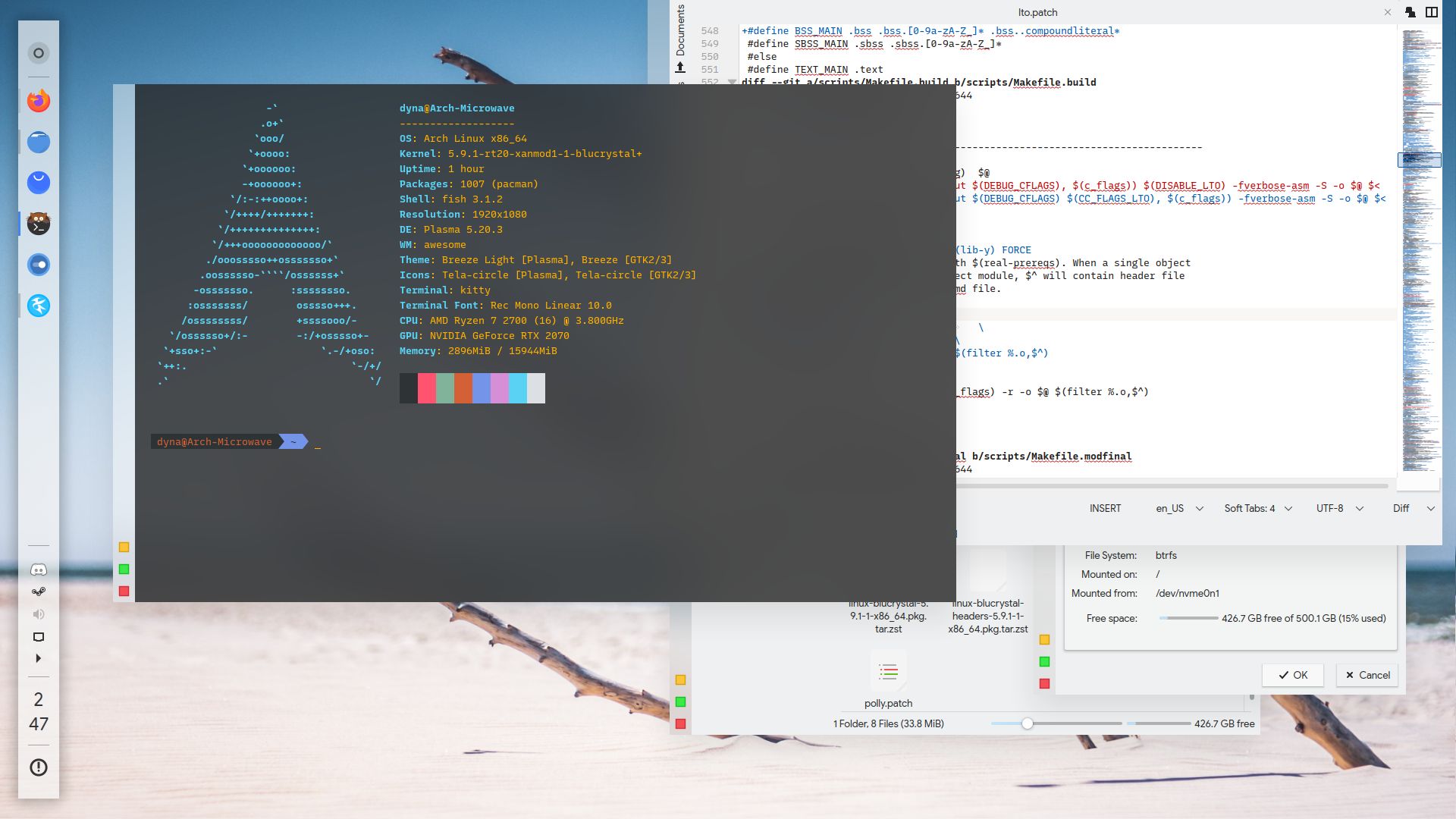Open Steam from the dock
The image size is (1456, 819).
[x=39, y=591]
